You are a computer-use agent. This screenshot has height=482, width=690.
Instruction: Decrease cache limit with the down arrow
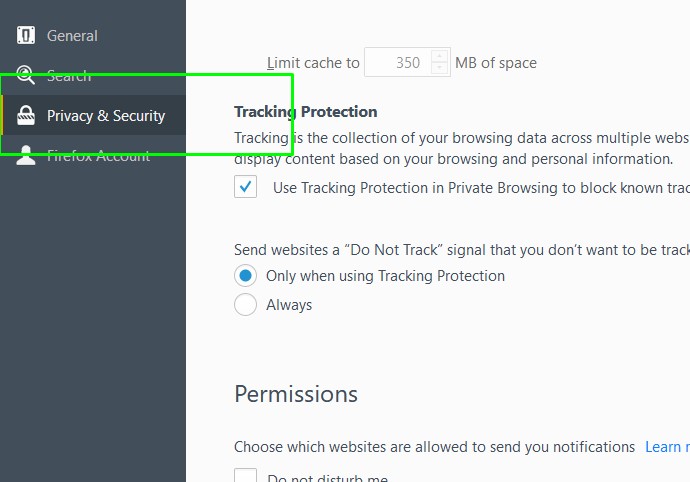[x=440, y=69]
